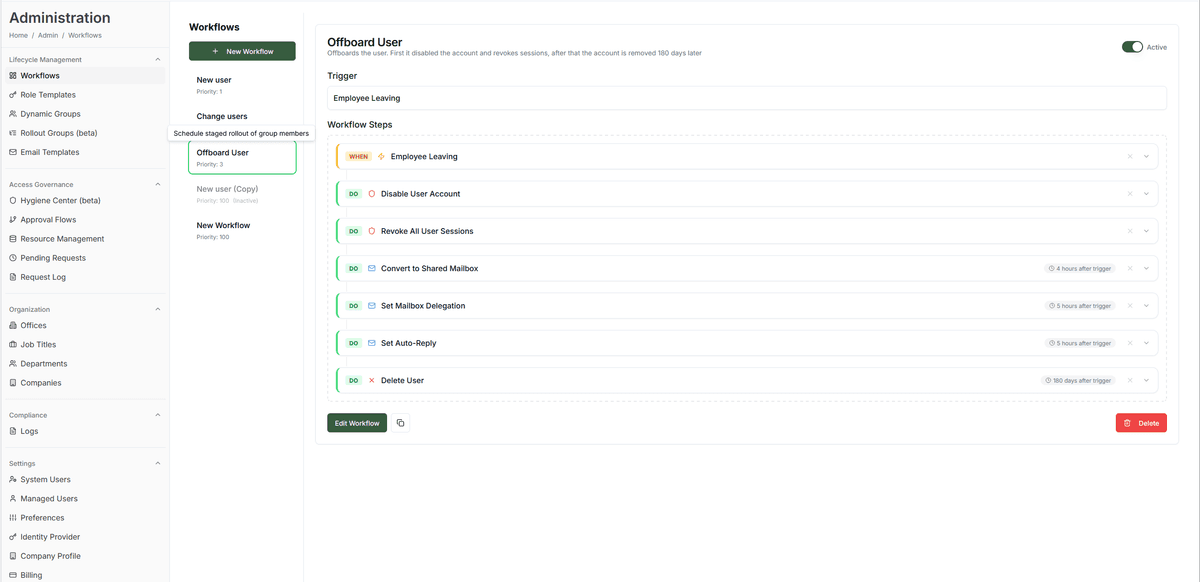Screen dimensions: 1200x582
Task: Toggle the Active switch for Offboard User
Action: pos(1132,46)
